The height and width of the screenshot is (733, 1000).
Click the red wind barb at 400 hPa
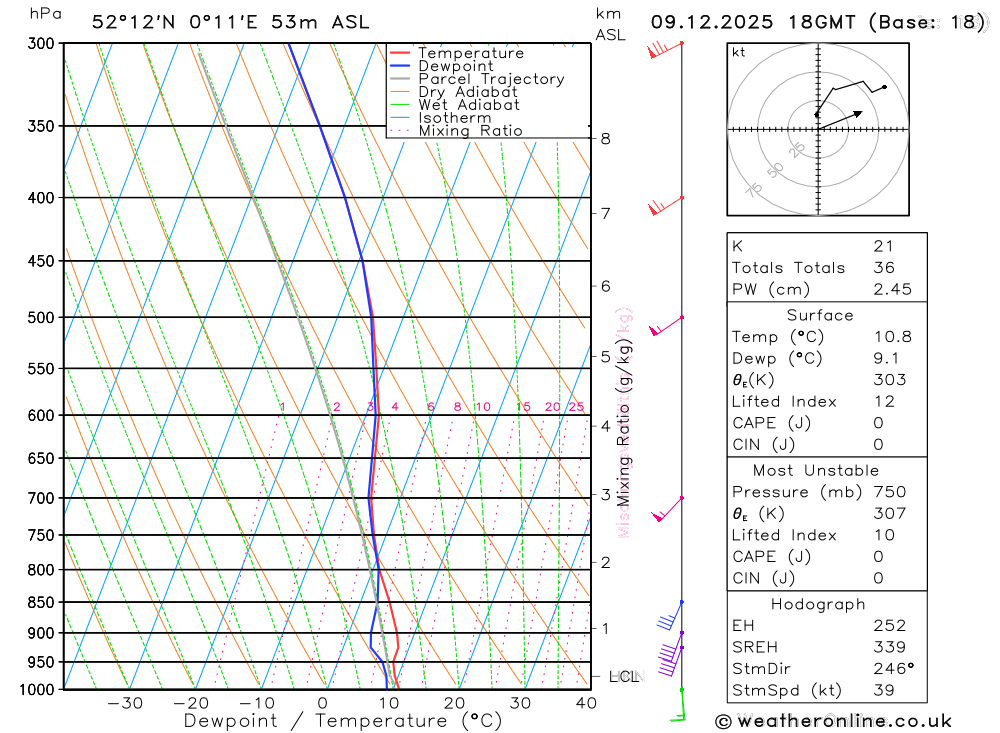pos(663,205)
